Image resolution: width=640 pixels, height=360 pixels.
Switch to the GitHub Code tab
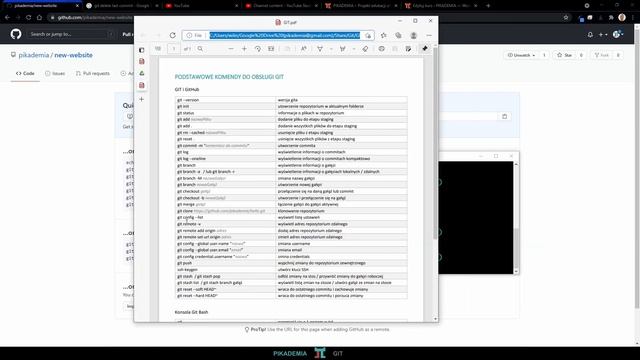(25, 73)
